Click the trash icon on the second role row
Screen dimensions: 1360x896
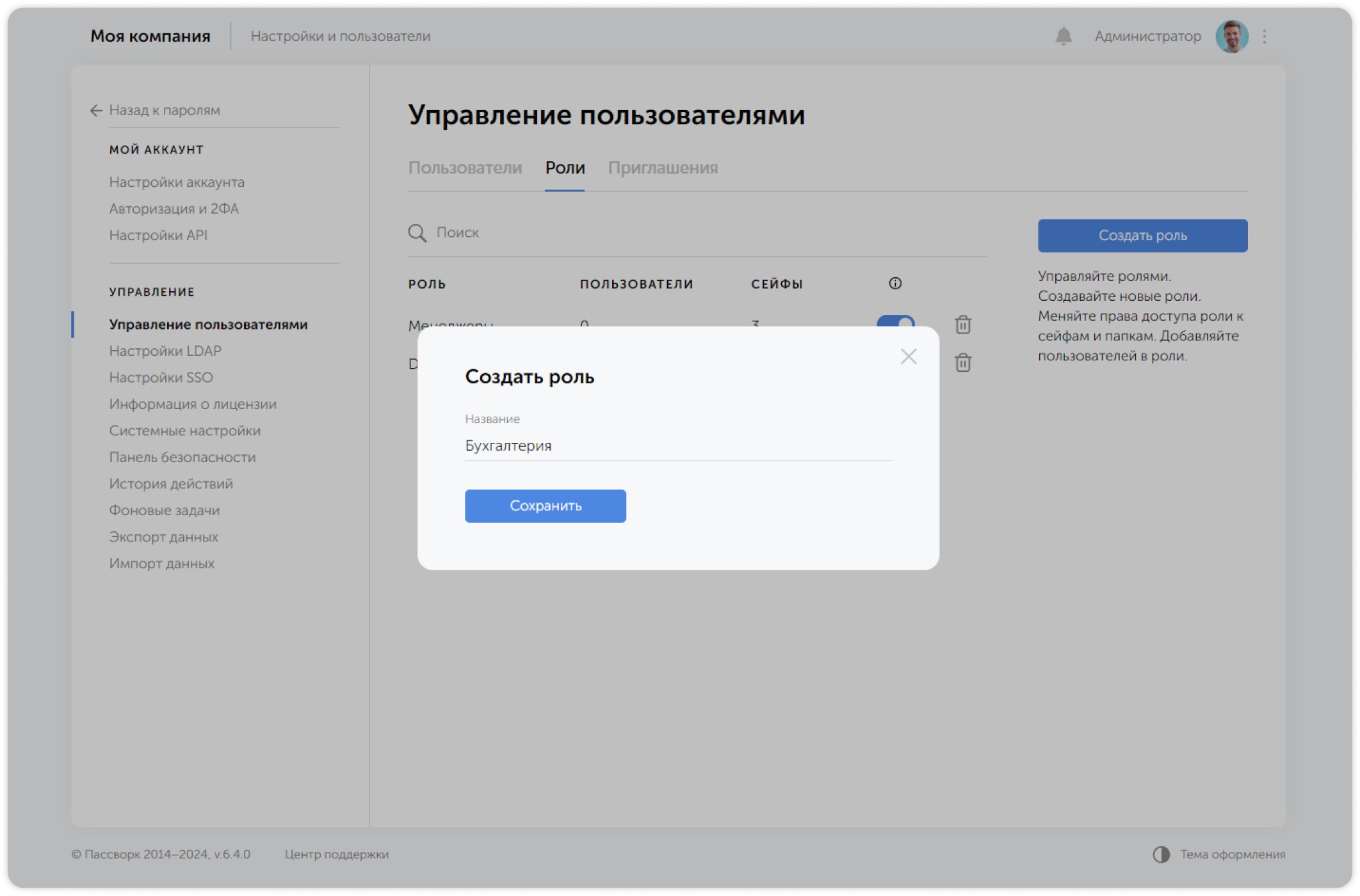pyautogui.click(x=963, y=363)
